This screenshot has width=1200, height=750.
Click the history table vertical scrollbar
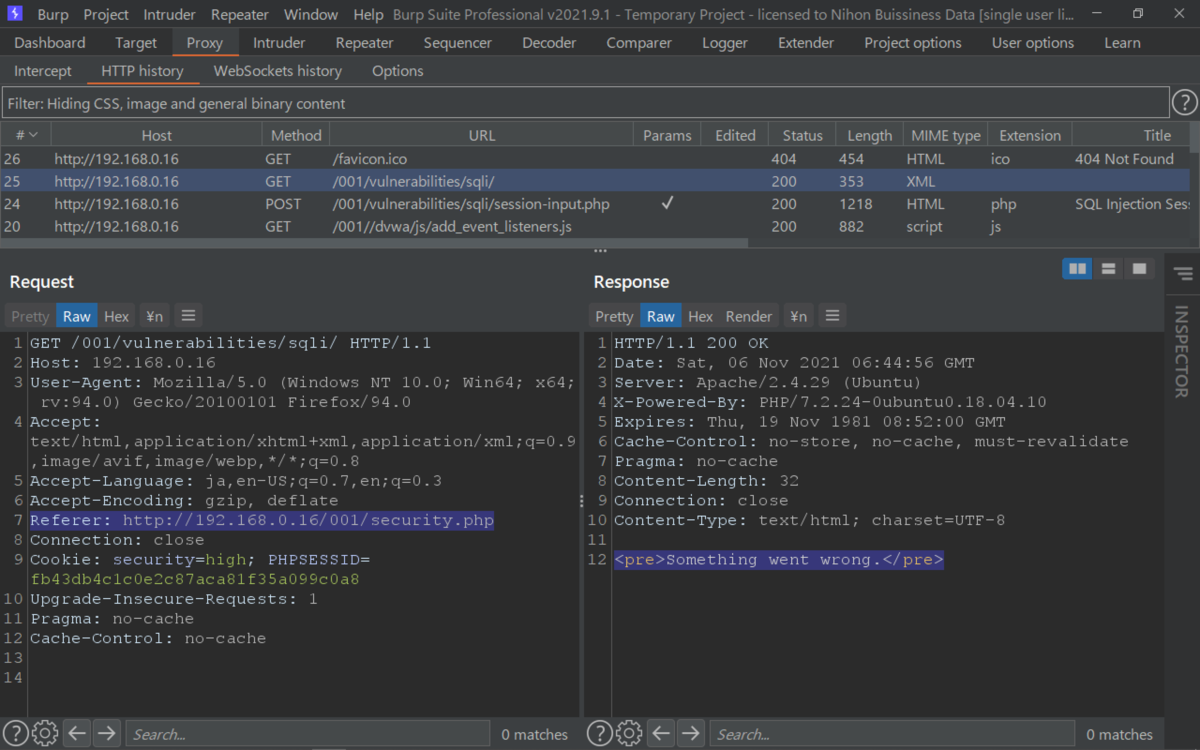(1195, 137)
